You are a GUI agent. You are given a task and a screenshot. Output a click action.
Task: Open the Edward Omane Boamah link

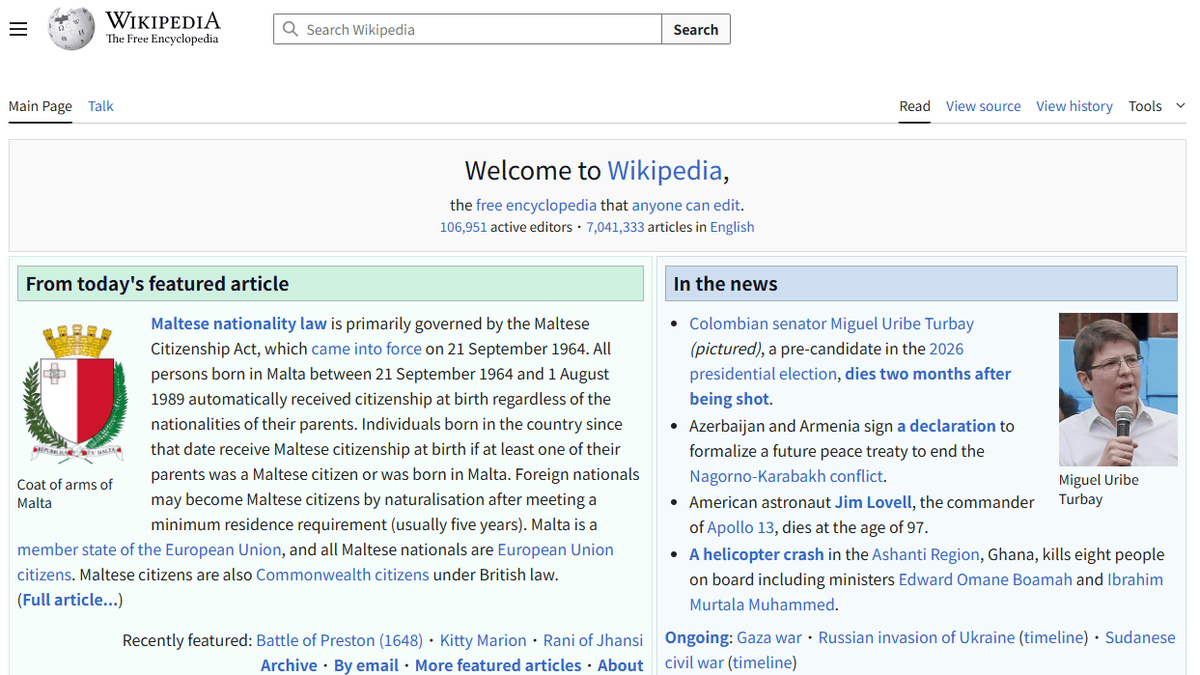pyautogui.click(x=985, y=579)
